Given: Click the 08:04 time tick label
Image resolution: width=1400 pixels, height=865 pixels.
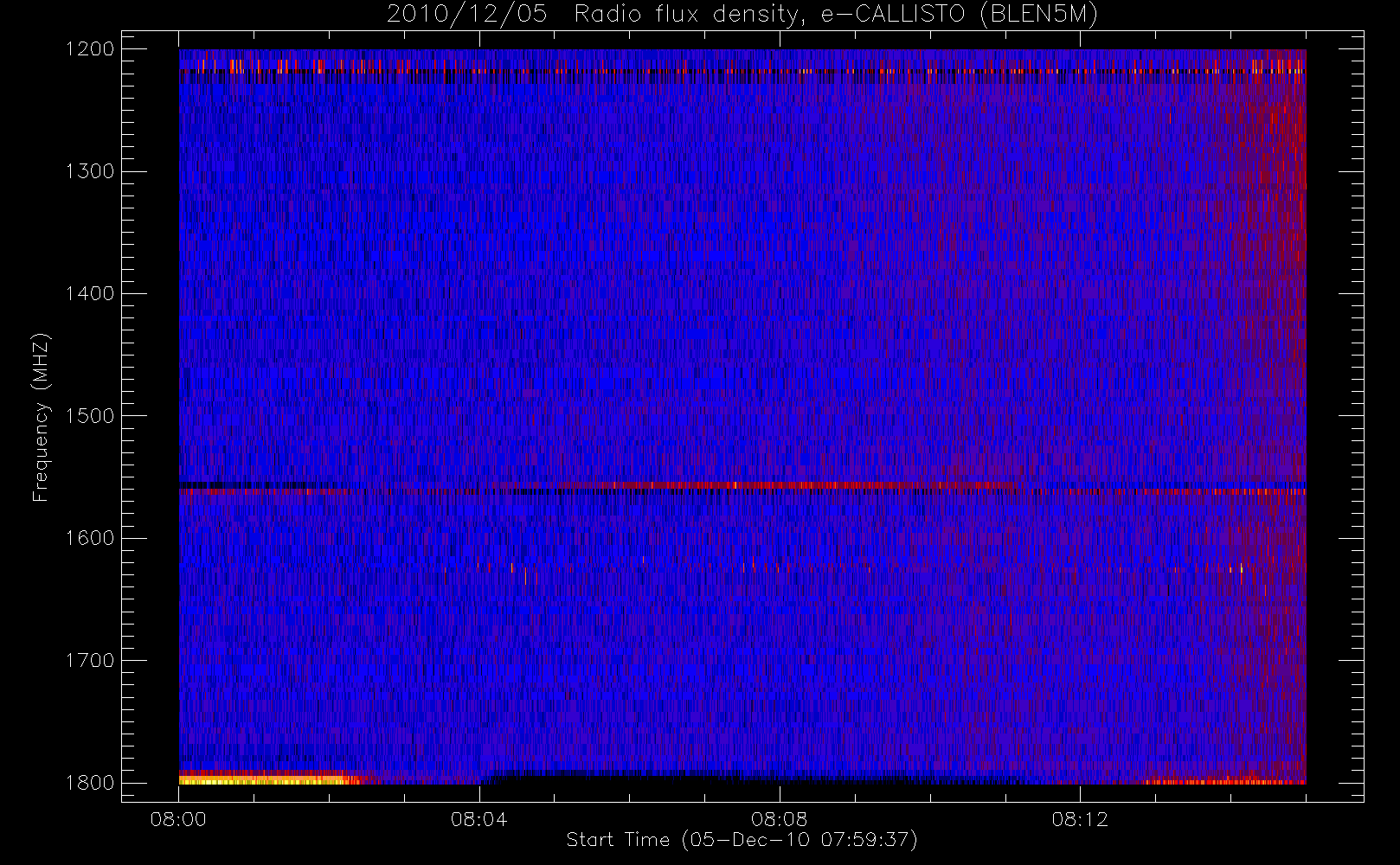Looking at the screenshot, I should [478, 819].
